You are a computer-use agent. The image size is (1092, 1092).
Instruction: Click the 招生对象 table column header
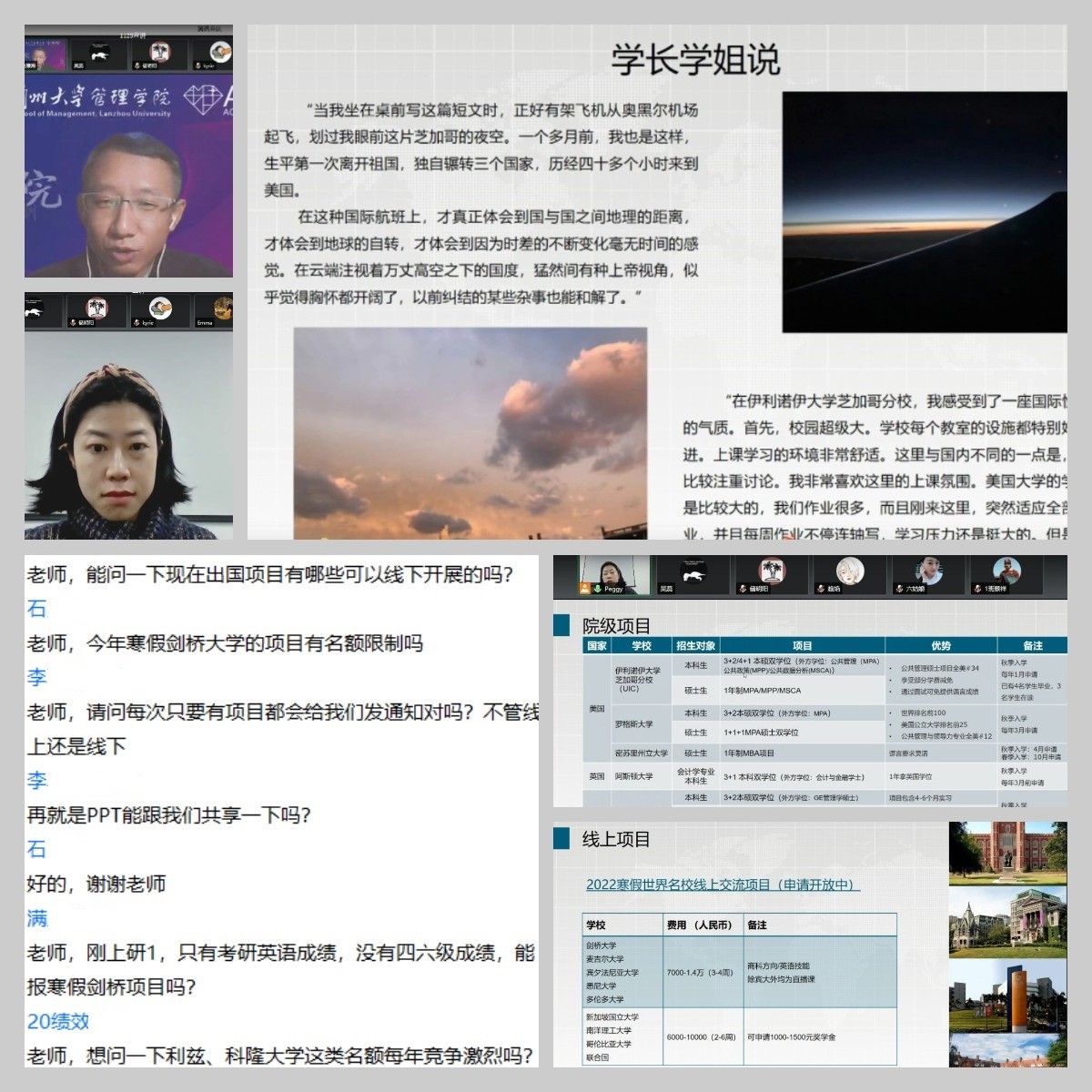[695, 645]
